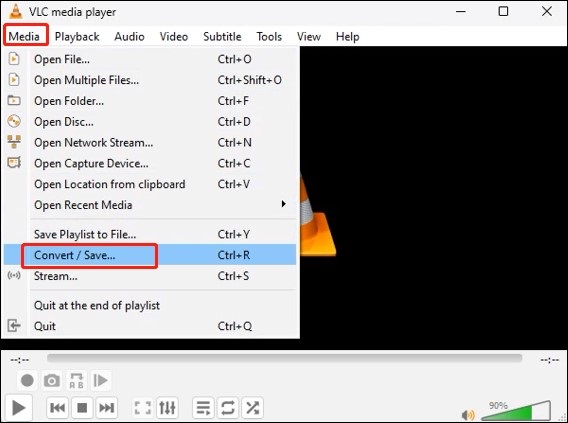The height and width of the screenshot is (423, 568).
Task: Open extended settings equalizer icon
Action: tap(167, 408)
